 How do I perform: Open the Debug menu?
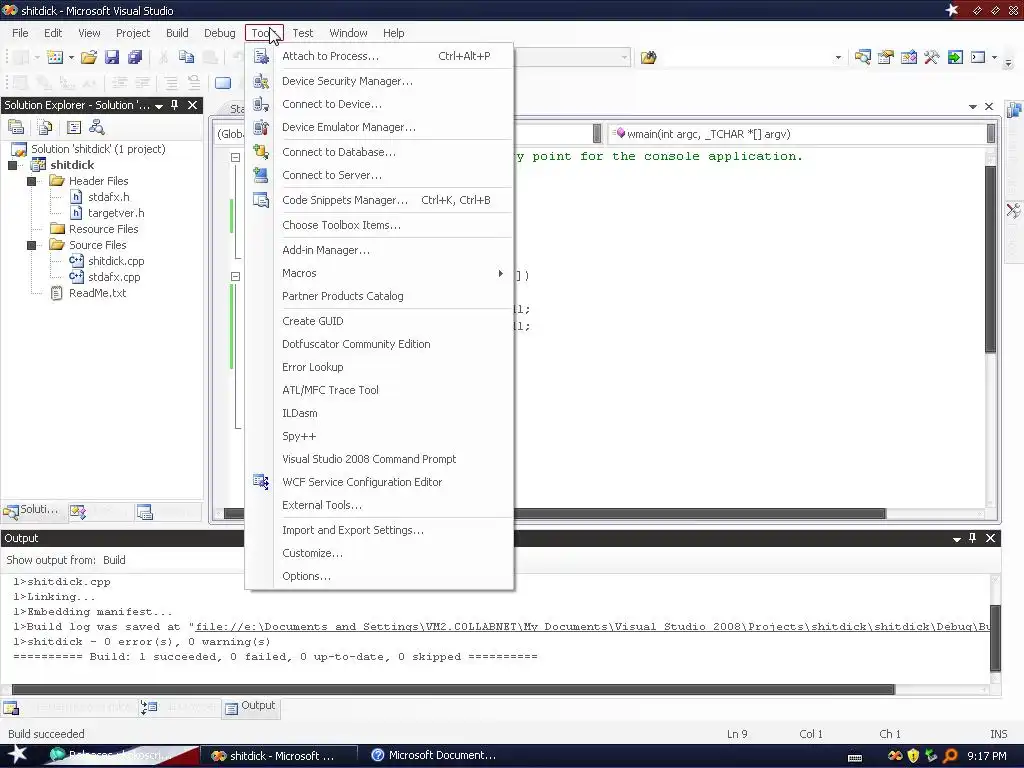[219, 33]
